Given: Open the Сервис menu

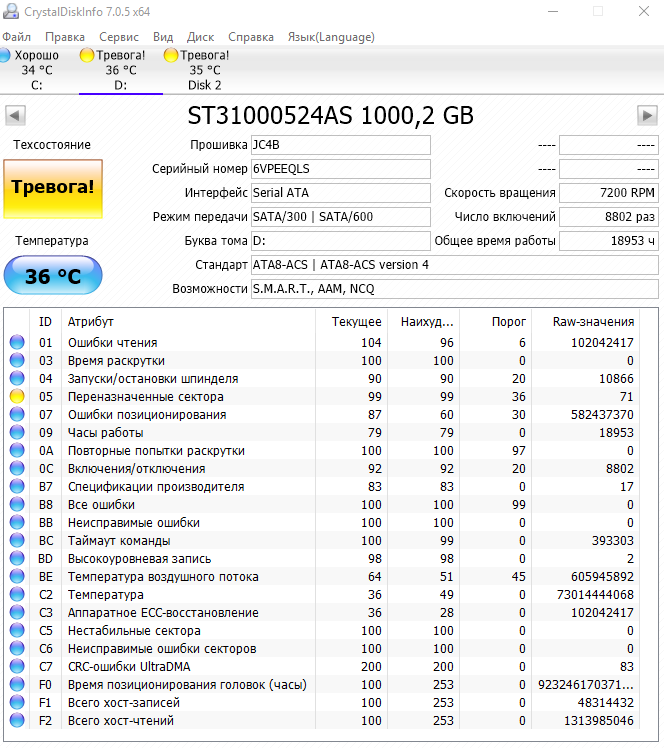Looking at the screenshot, I should (119, 37).
